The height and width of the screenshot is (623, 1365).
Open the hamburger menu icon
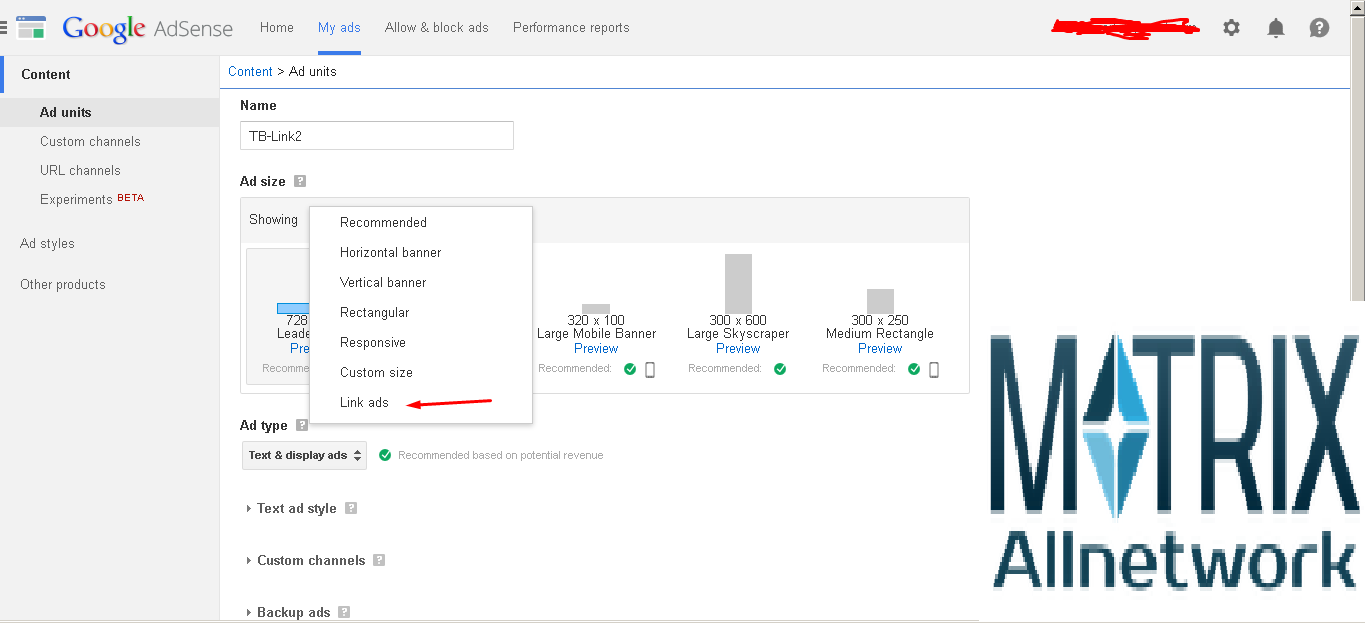click(x=5, y=28)
